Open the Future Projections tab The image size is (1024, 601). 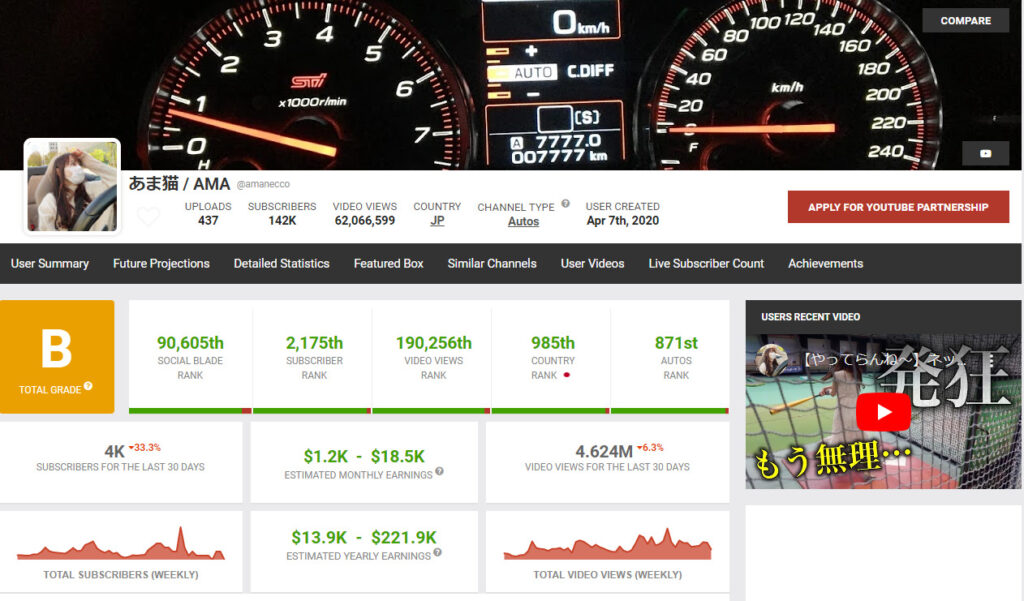(161, 263)
